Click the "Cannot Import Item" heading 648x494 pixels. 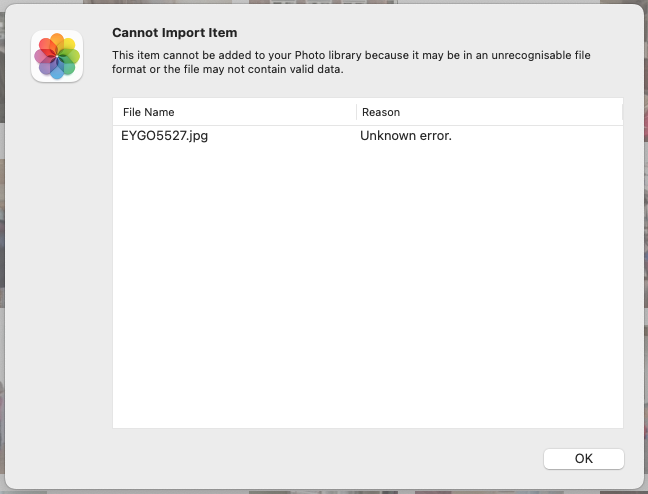(x=174, y=32)
